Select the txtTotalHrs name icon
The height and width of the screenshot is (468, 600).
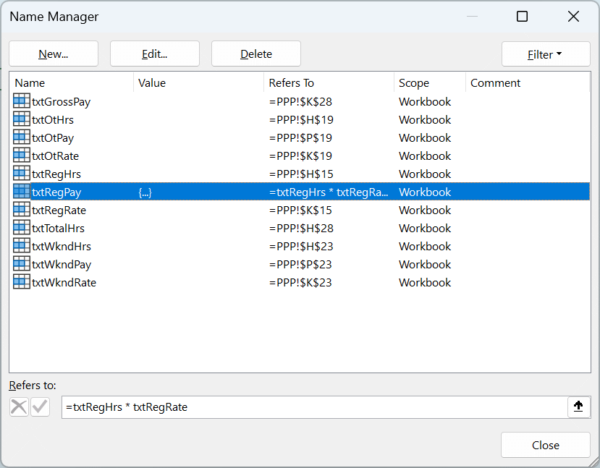pyautogui.click(x=21, y=228)
